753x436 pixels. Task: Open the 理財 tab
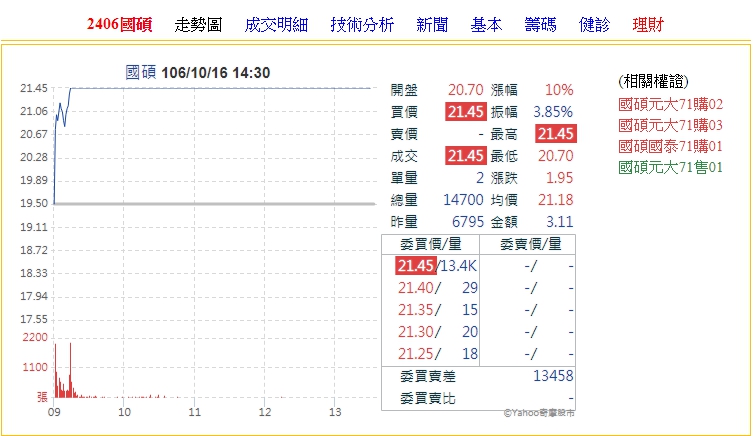(x=648, y=24)
